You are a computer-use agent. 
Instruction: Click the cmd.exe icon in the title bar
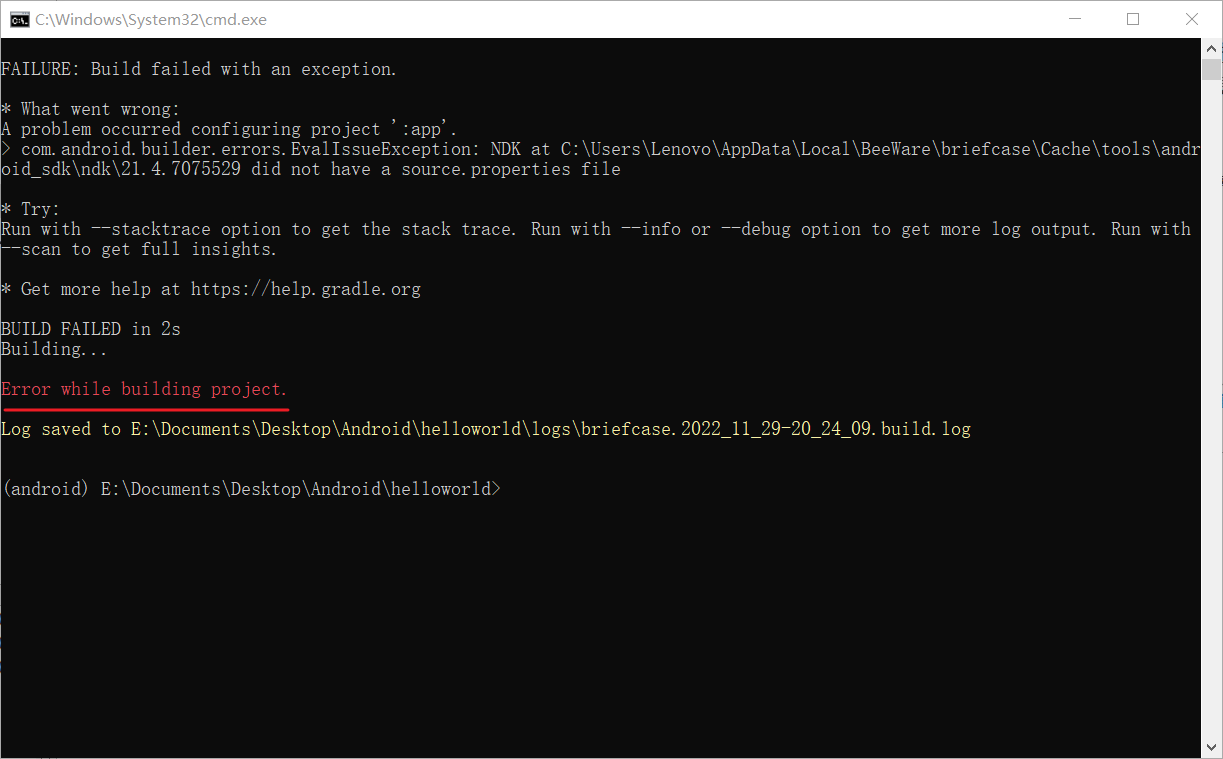pyautogui.click(x=19, y=19)
